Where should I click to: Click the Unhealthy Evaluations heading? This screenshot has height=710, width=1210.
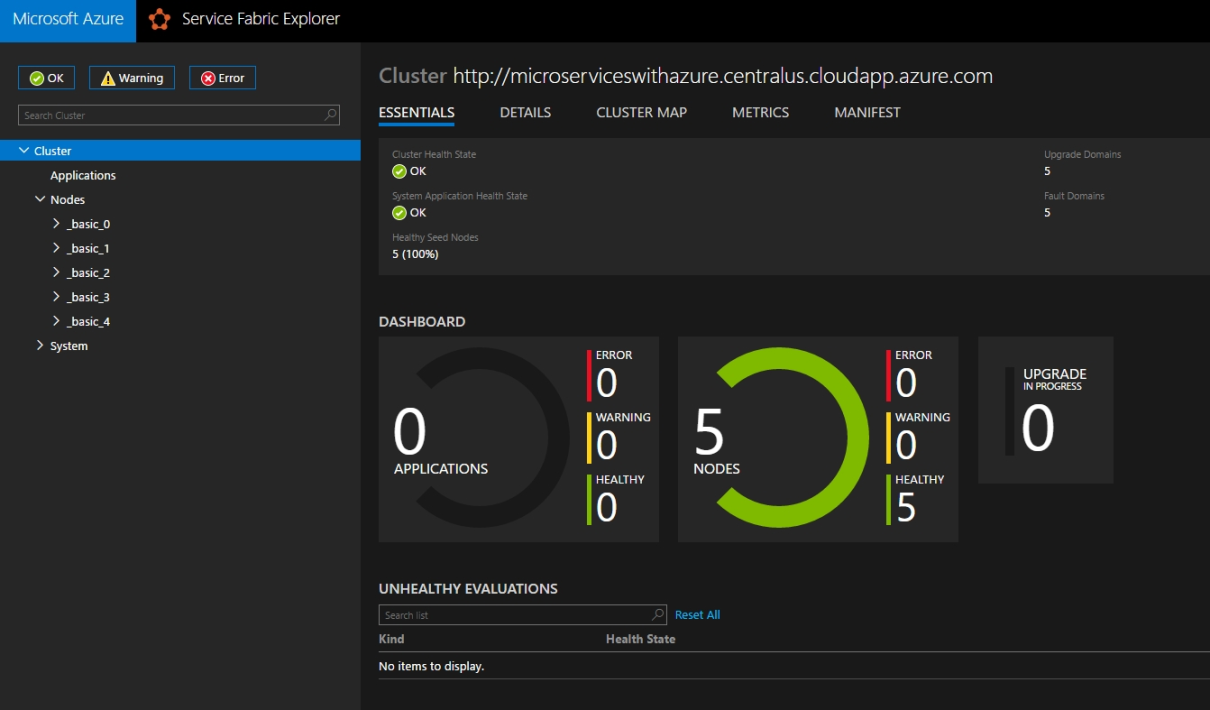coord(468,589)
